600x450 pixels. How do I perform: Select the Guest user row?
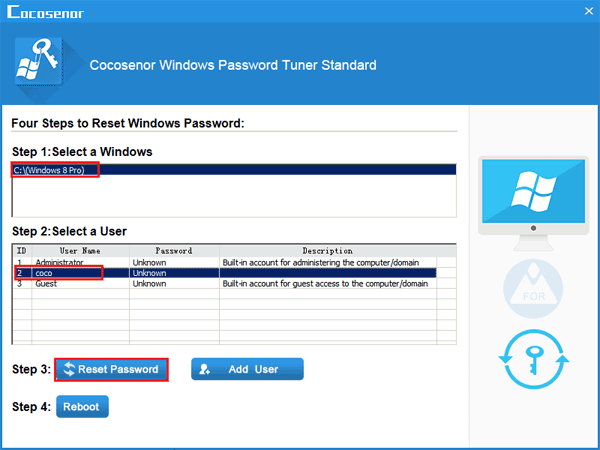(225, 284)
